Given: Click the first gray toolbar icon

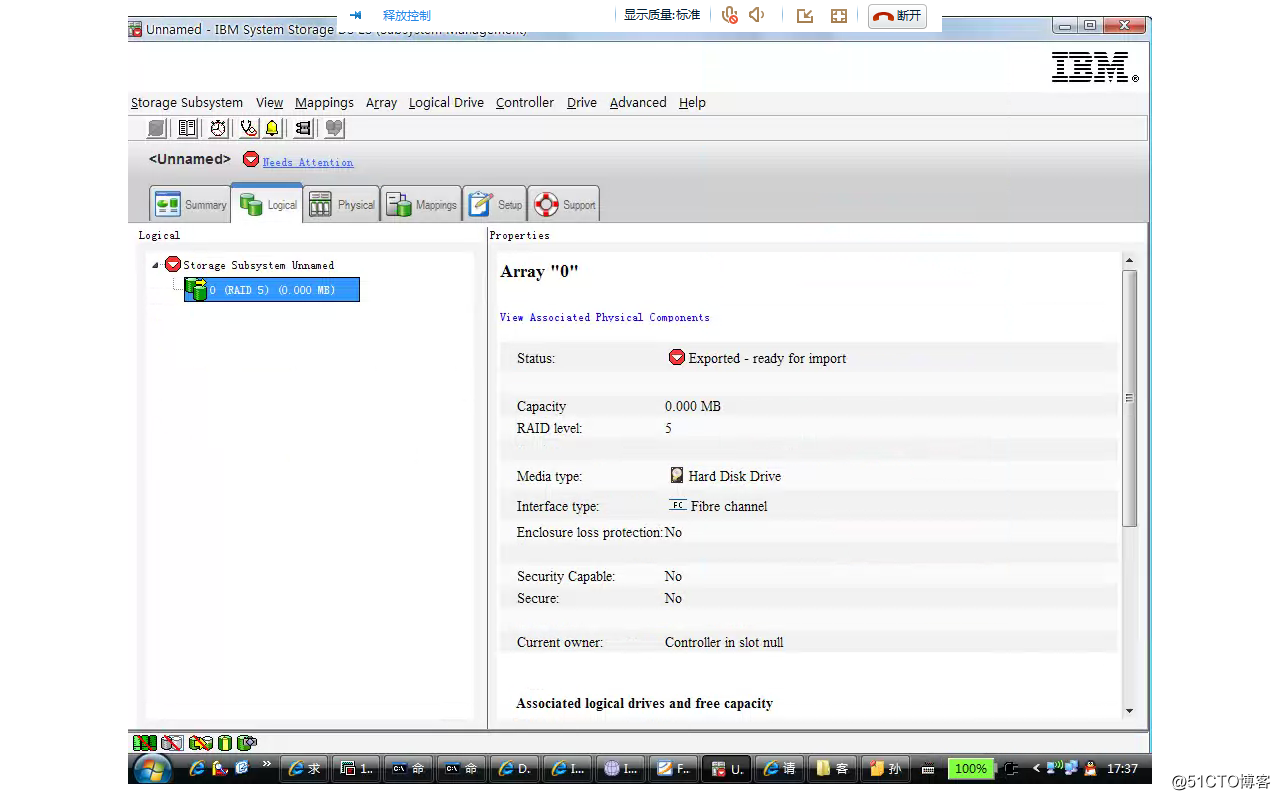Looking at the screenshot, I should [x=157, y=128].
